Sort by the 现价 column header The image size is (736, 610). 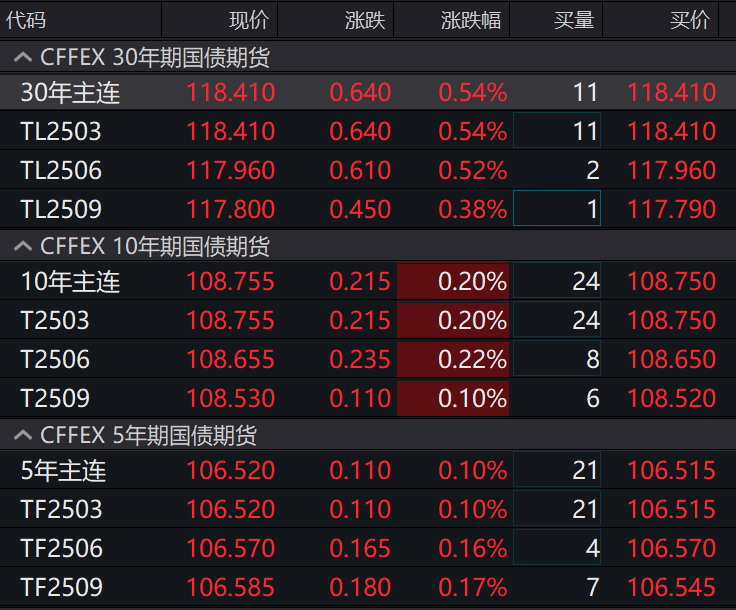[x=248, y=19]
